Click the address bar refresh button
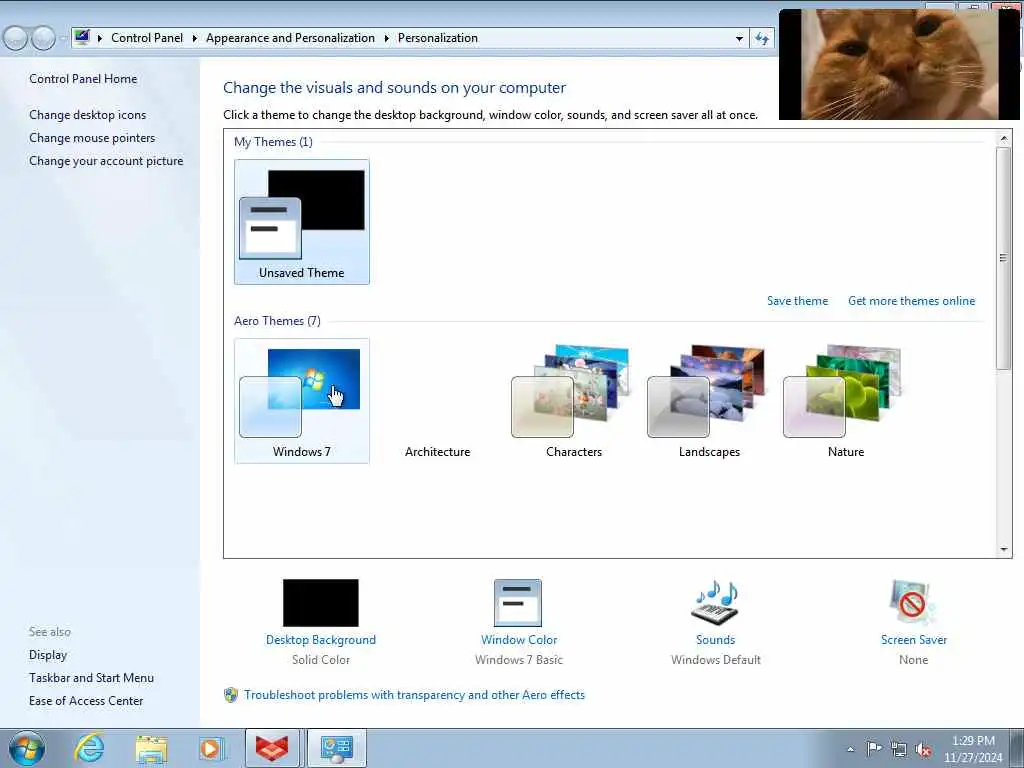1024x768 pixels. tap(762, 39)
